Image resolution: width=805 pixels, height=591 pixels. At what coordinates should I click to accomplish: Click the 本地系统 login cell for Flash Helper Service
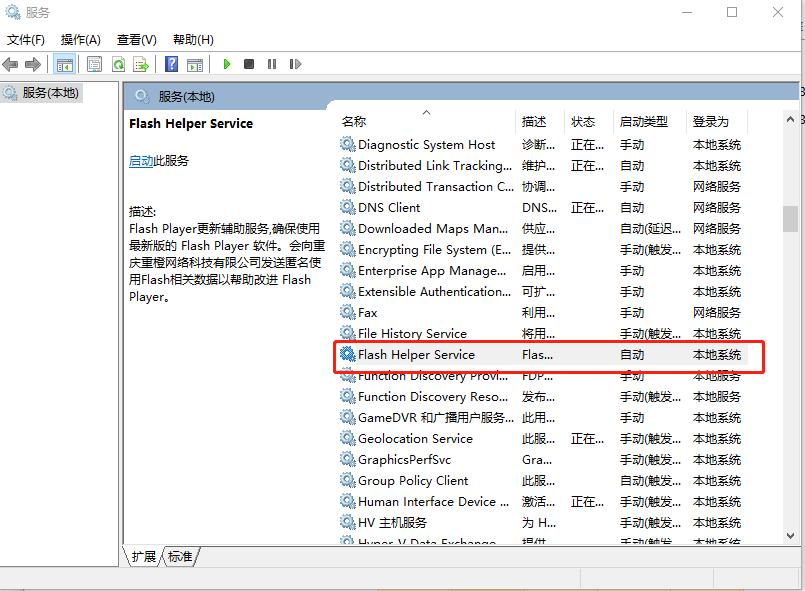[717, 355]
